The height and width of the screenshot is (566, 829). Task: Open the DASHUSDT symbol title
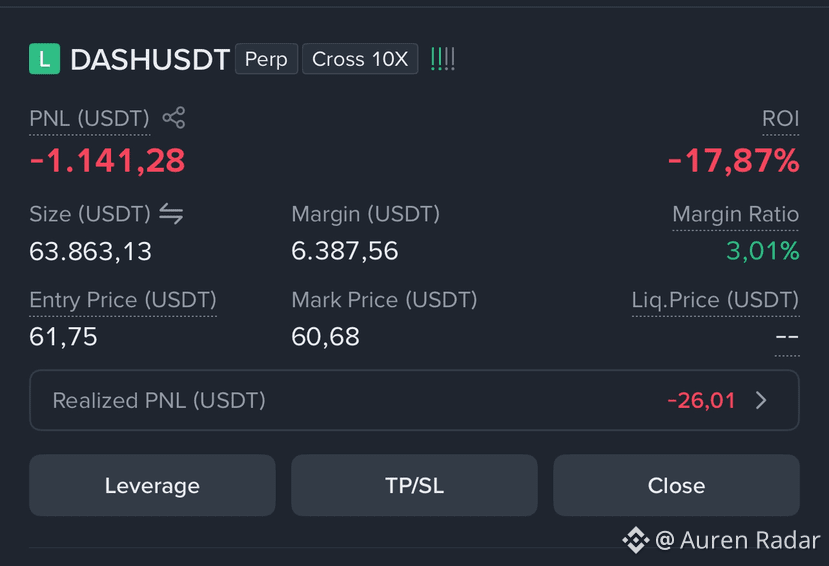coord(150,59)
